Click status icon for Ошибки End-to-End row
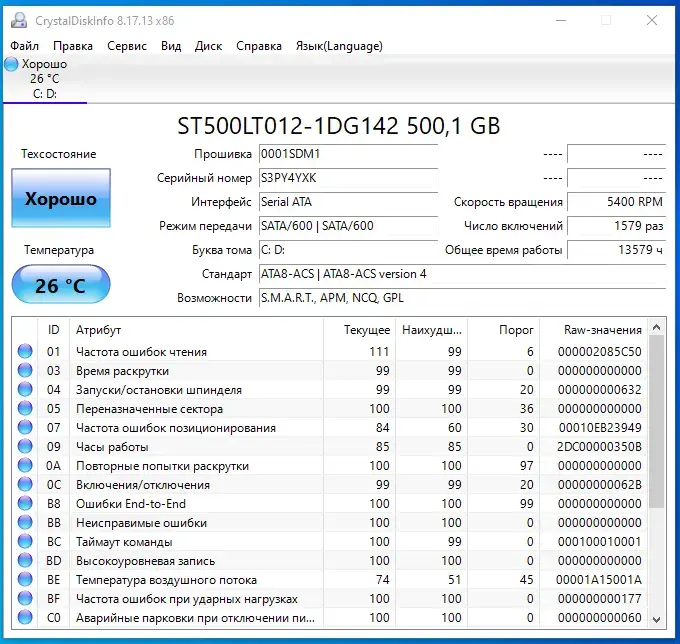Viewport: 680px width, 644px height. point(25,503)
